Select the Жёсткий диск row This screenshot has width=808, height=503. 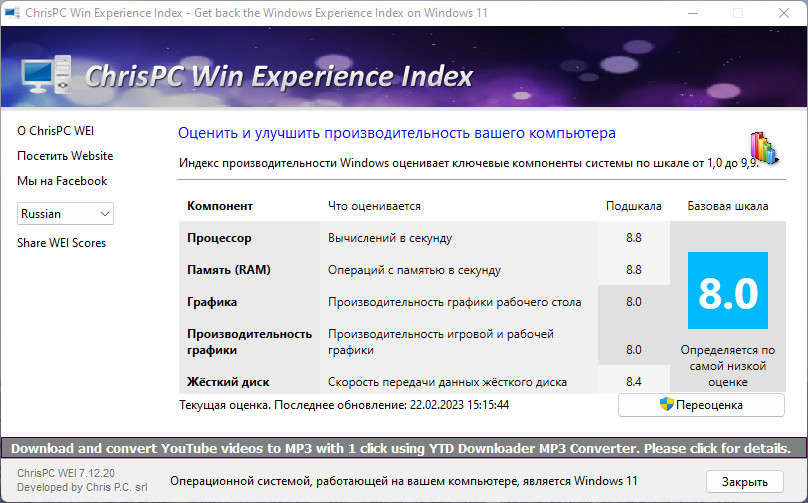(x=228, y=382)
